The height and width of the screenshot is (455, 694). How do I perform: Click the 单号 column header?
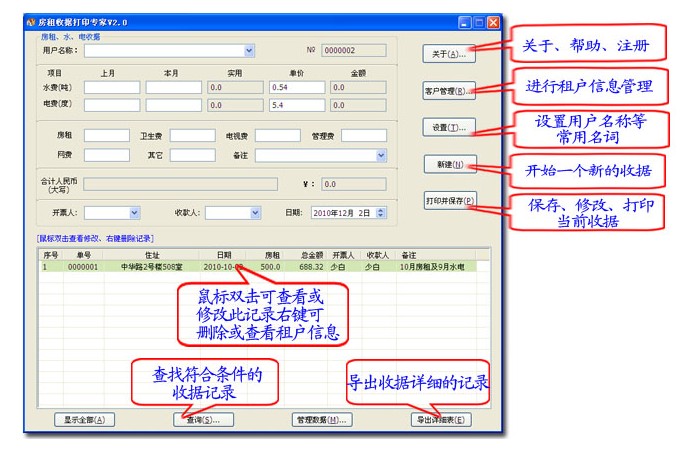[x=84, y=255]
